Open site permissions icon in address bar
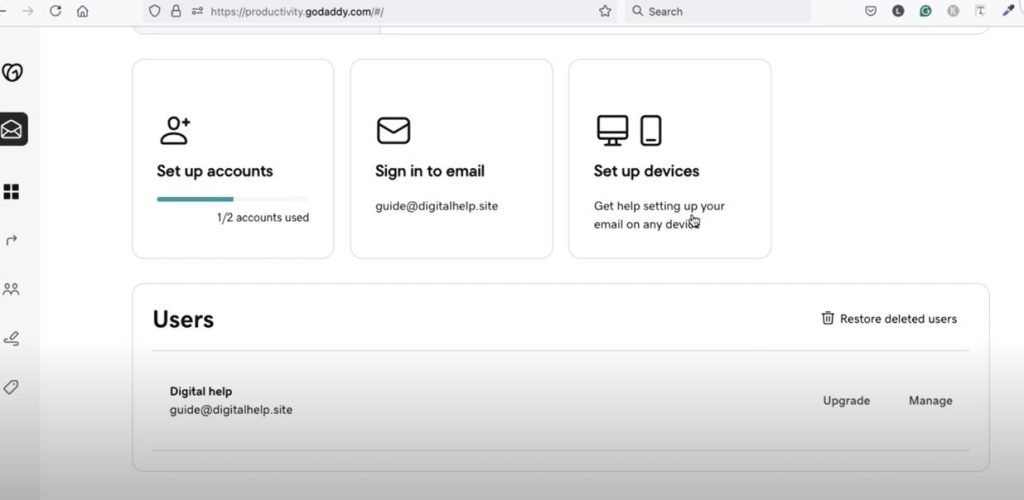Screen dimensions: 1024x500 click(x=197, y=11)
